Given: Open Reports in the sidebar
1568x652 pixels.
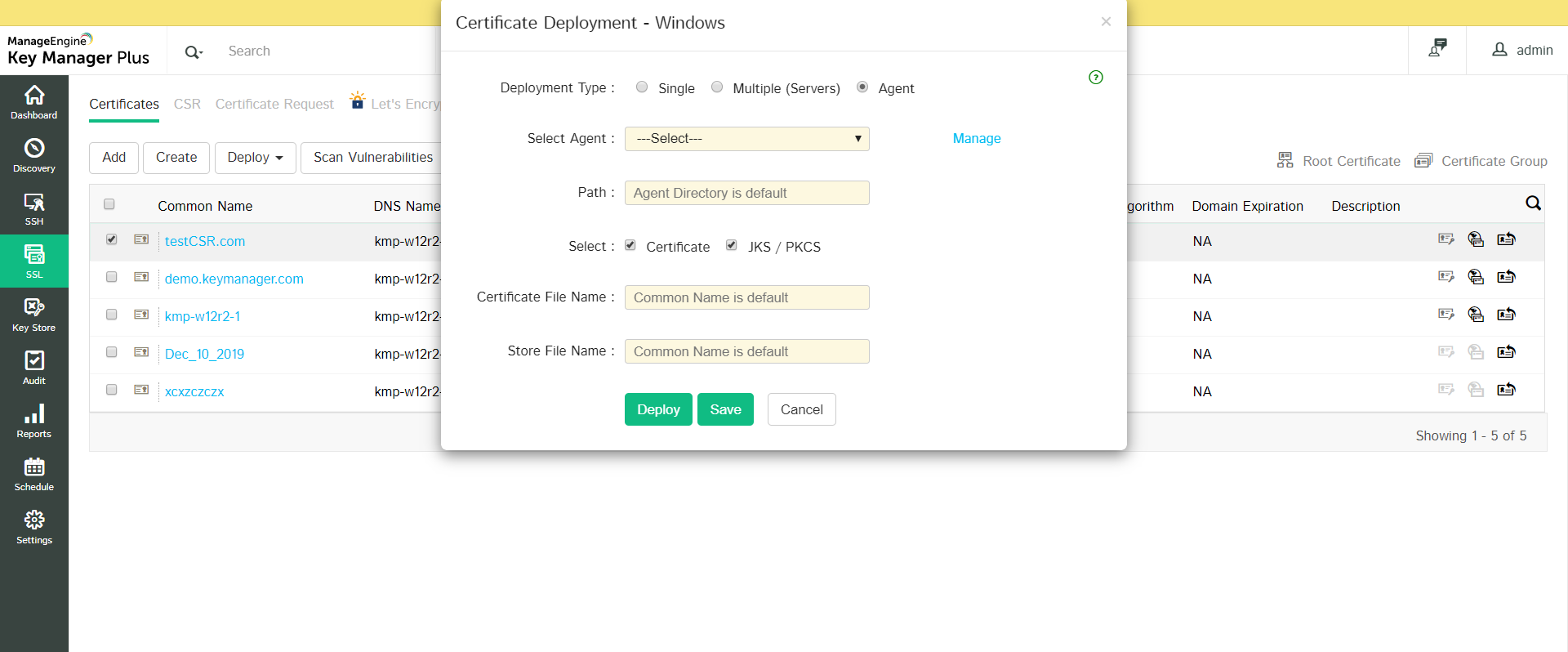Looking at the screenshot, I should 34,421.
